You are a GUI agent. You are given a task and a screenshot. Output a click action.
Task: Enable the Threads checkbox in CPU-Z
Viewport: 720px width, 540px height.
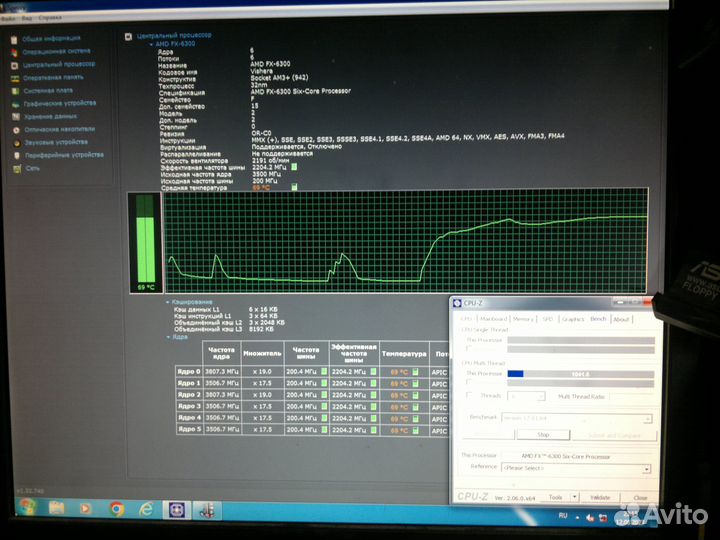[x=469, y=395]
